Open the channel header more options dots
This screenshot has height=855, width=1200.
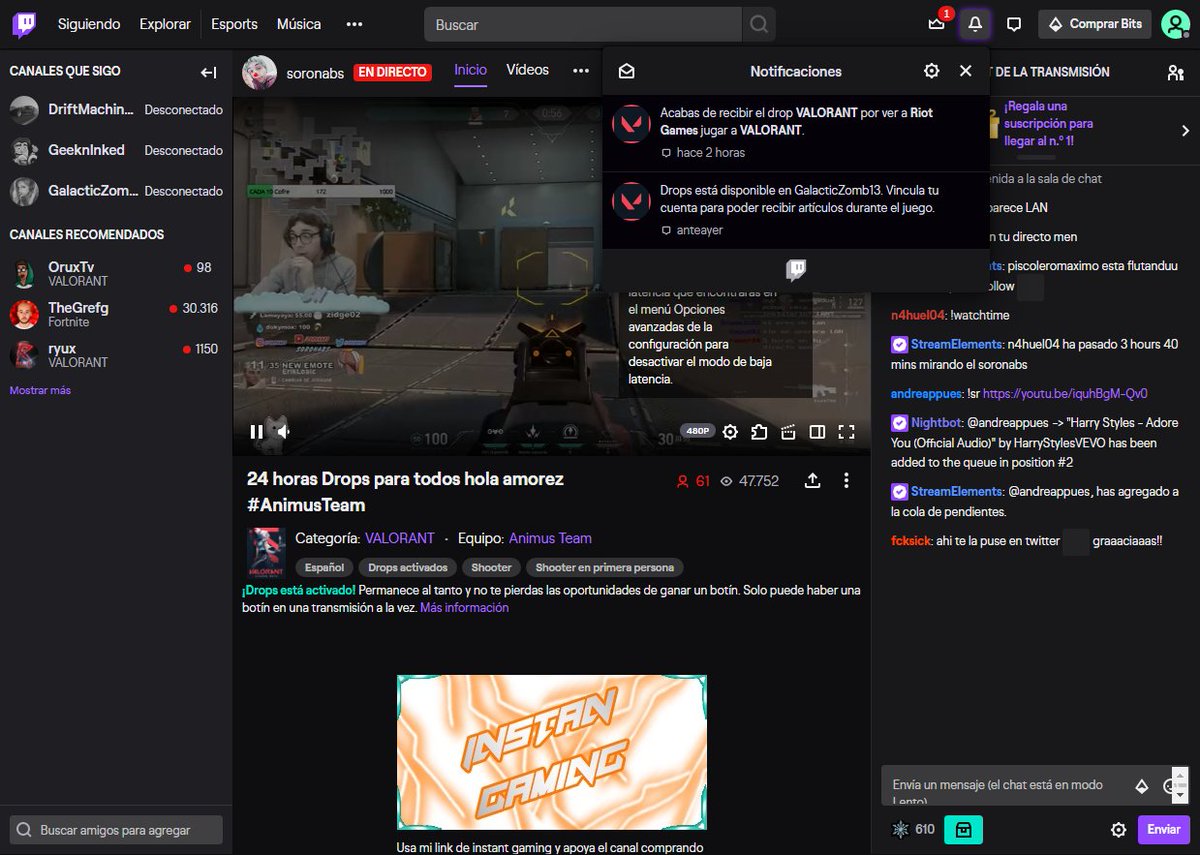click(x=581, y=71)
